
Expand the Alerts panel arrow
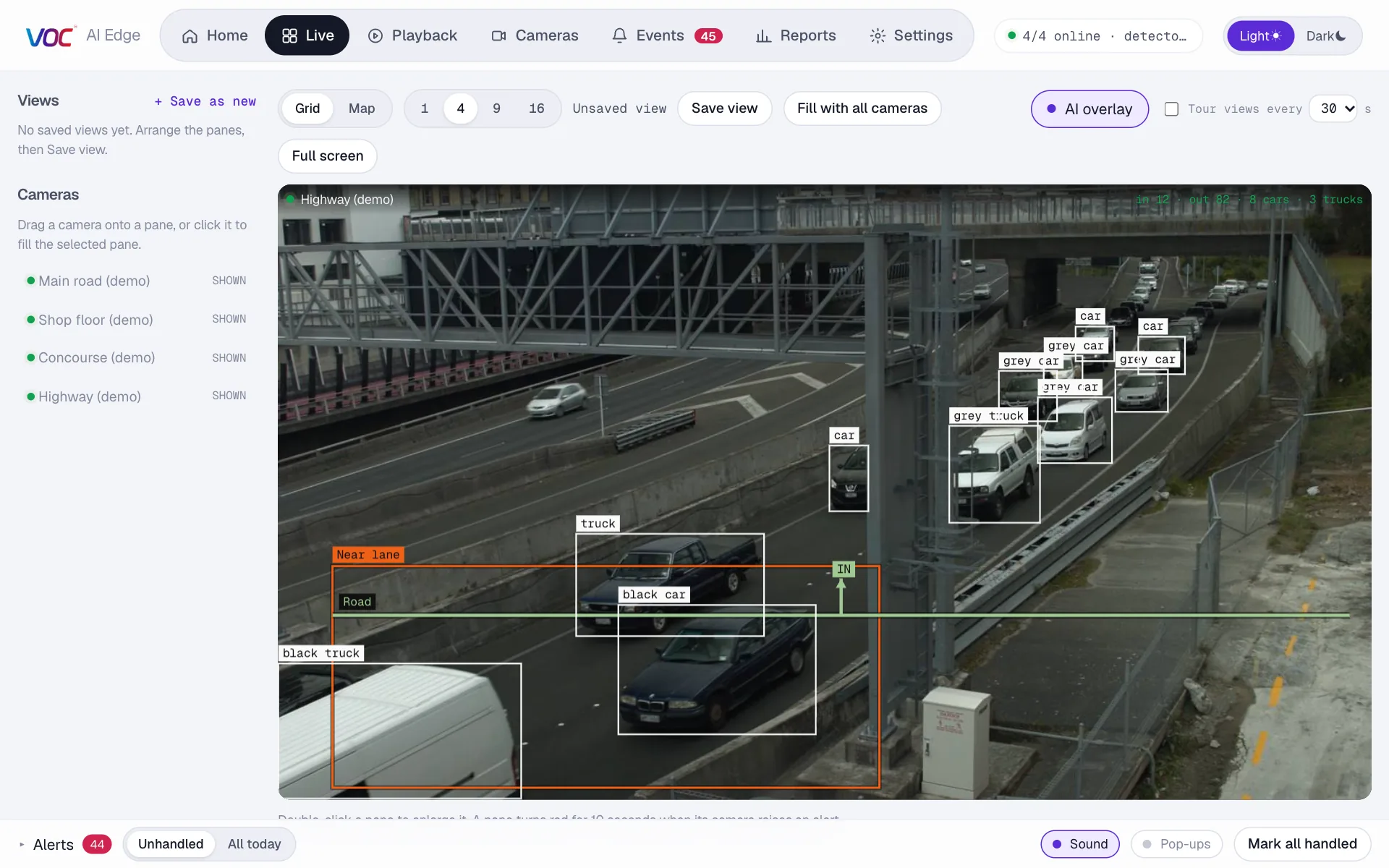point(22,844)
